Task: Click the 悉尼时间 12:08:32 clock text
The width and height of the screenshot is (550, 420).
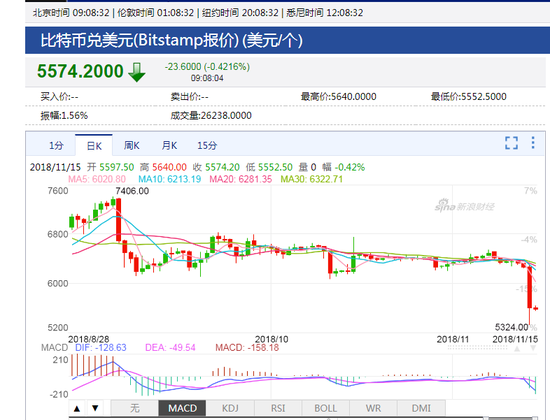Action: pos(324,13)
